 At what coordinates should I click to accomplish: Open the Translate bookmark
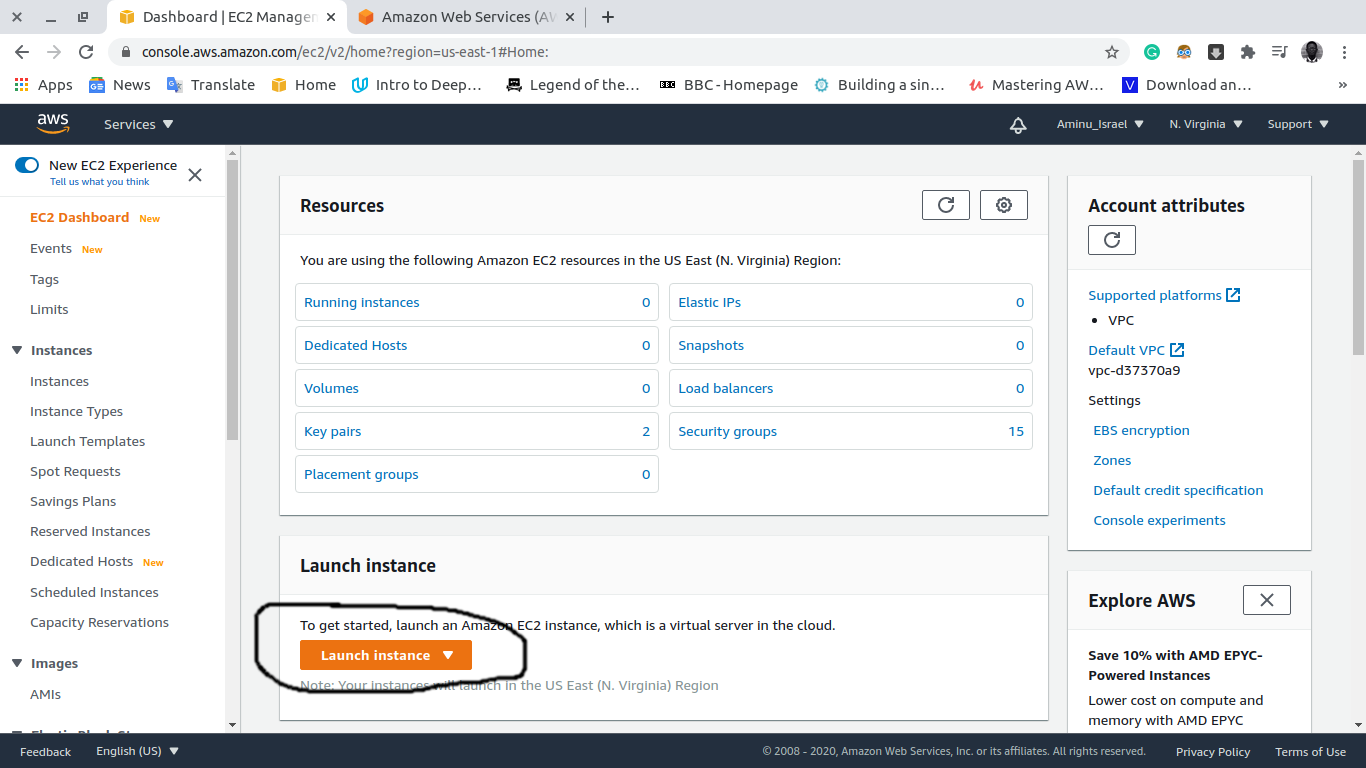(x=210, y=85)
